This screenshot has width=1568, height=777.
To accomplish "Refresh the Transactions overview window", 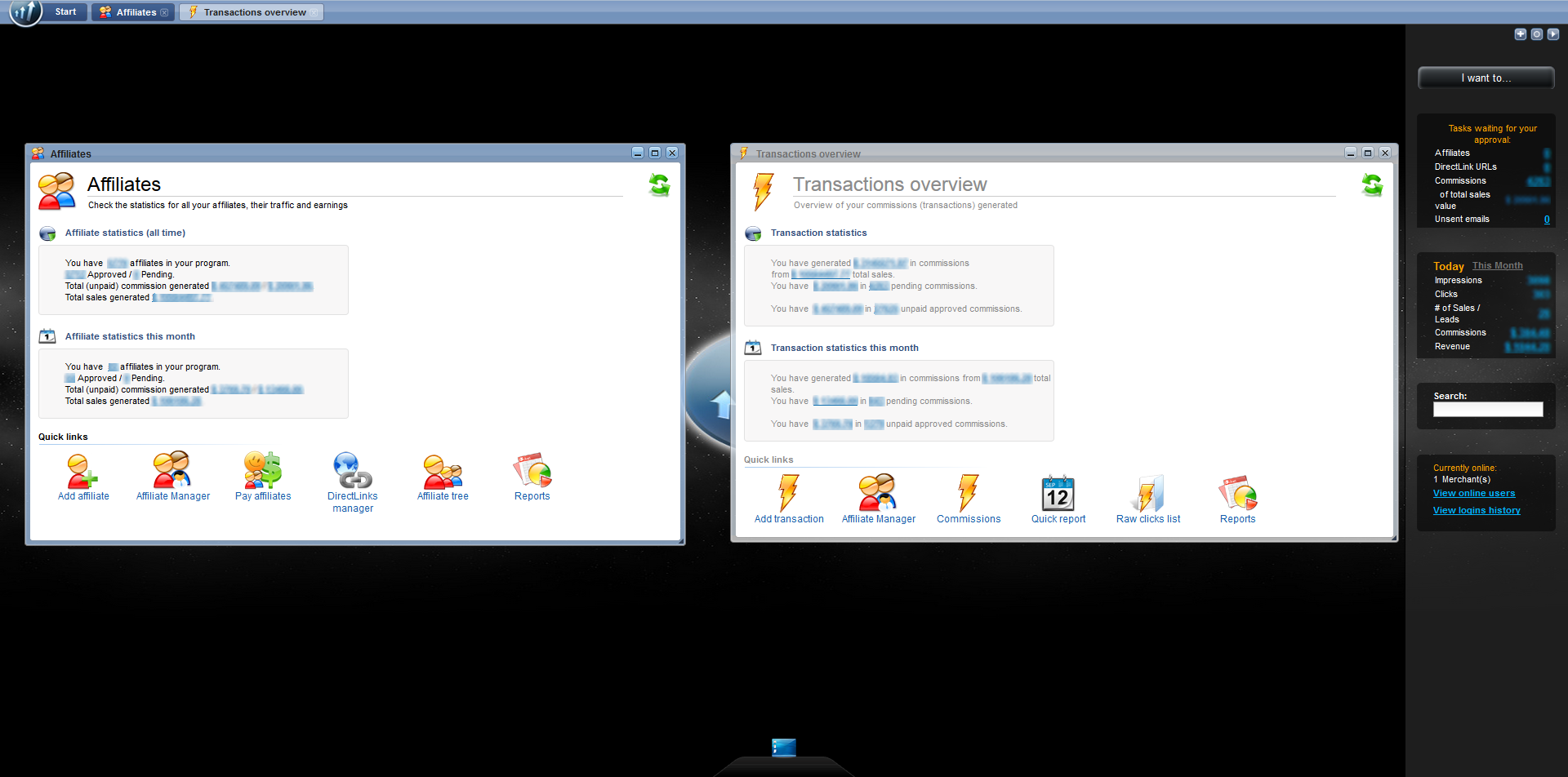I will (1372, 184).
